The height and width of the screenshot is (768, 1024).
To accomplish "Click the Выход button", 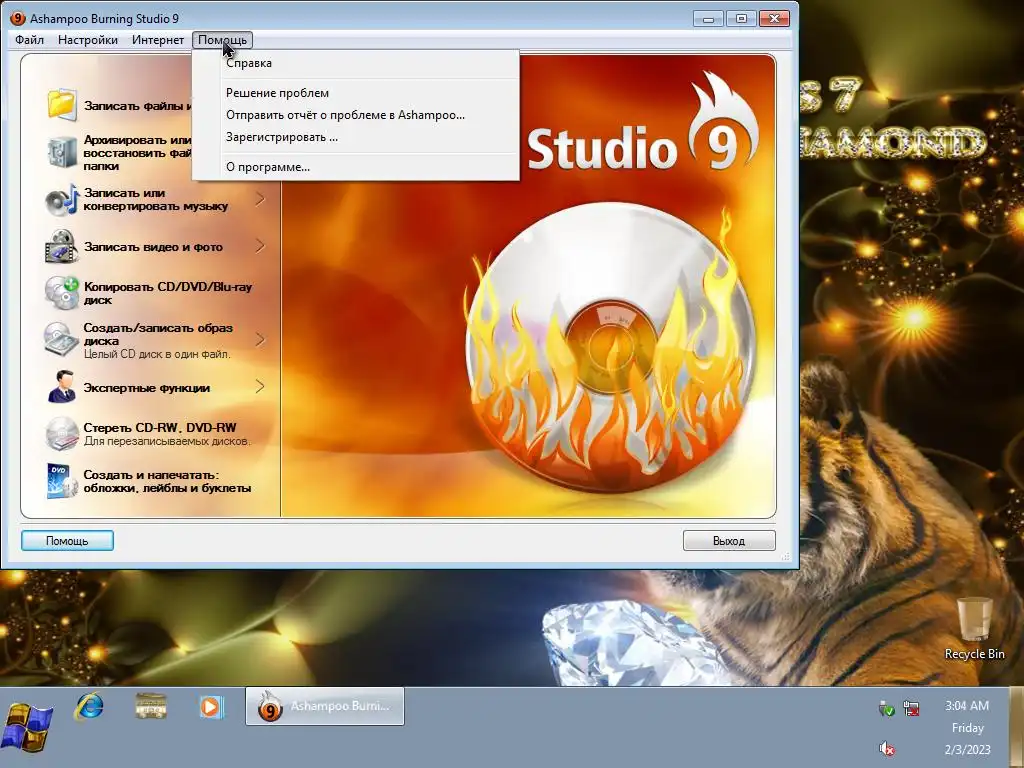I will point(729,541).
